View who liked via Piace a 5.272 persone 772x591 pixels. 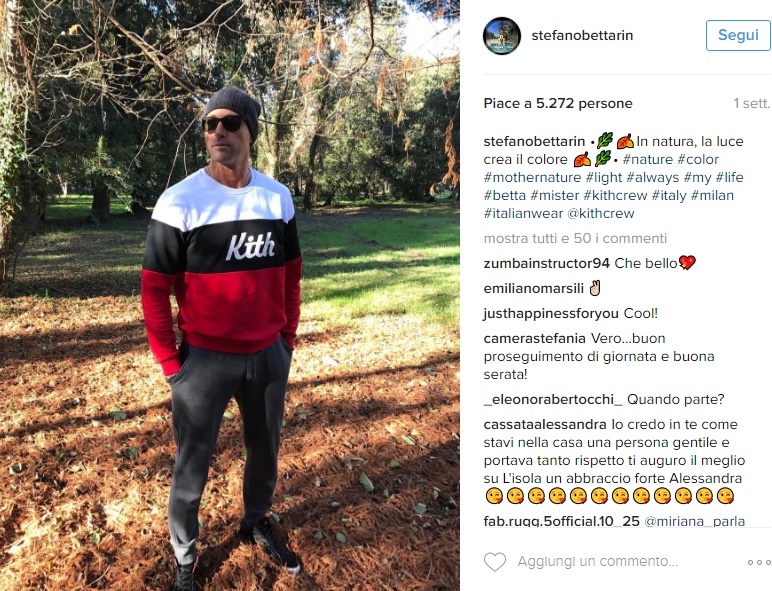[x=558, y=103]
